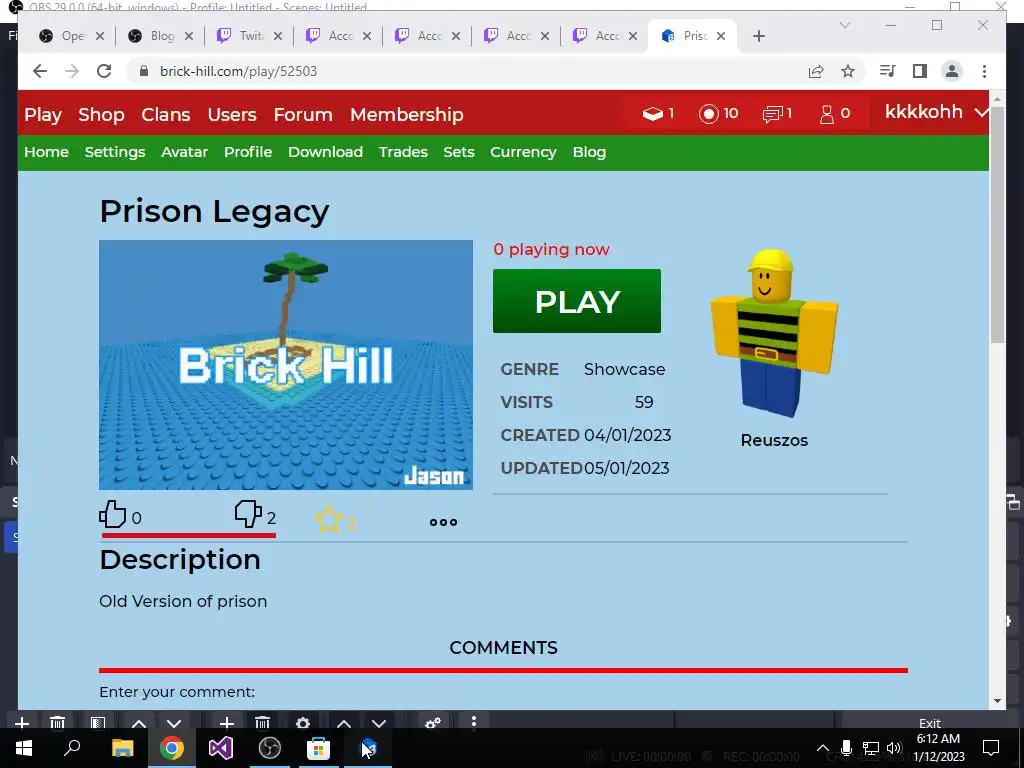Open the Users navigation item
The height and width of the screenshot is (768, 1024).
[x=232, y=114]
